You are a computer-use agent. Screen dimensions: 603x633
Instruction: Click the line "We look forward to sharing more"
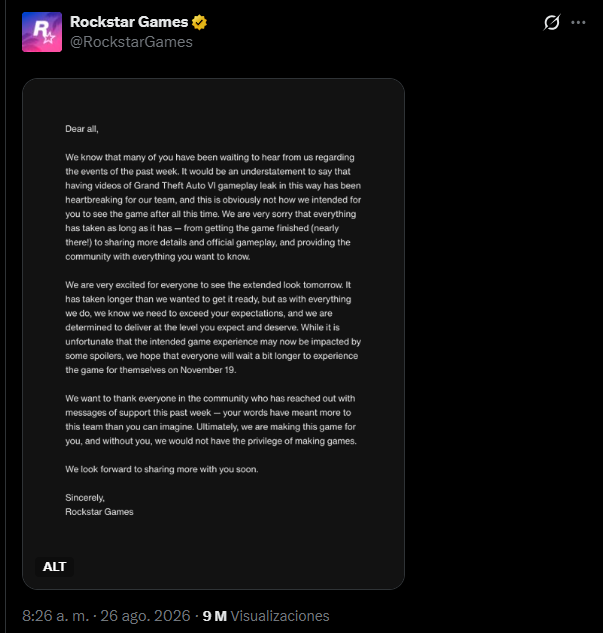point(162,469)
